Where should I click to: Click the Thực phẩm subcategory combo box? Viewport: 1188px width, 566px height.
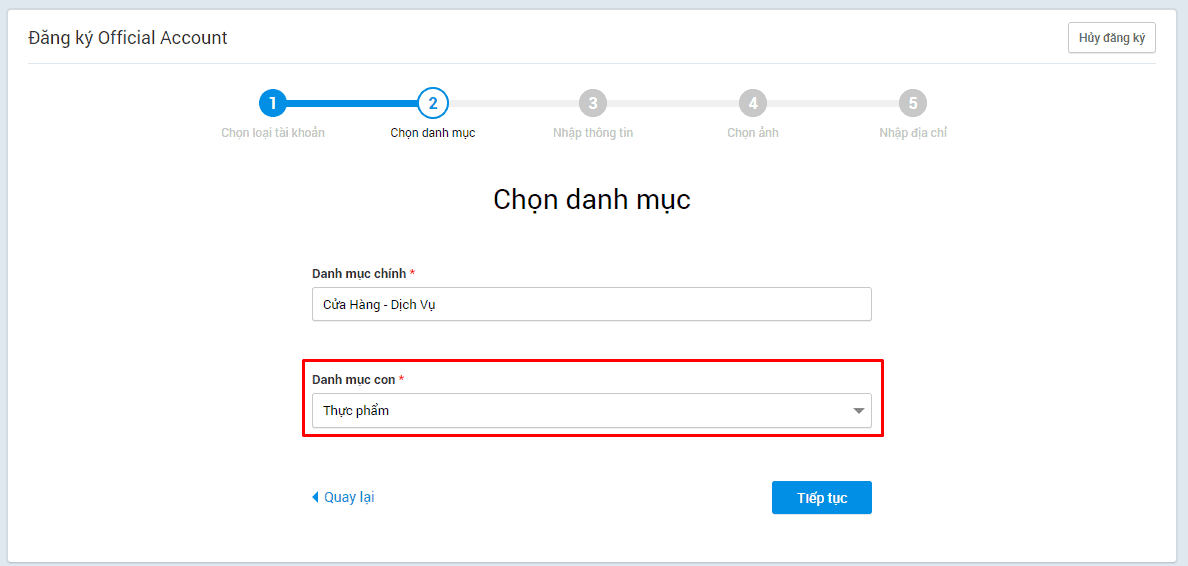(x=580, y=411)
